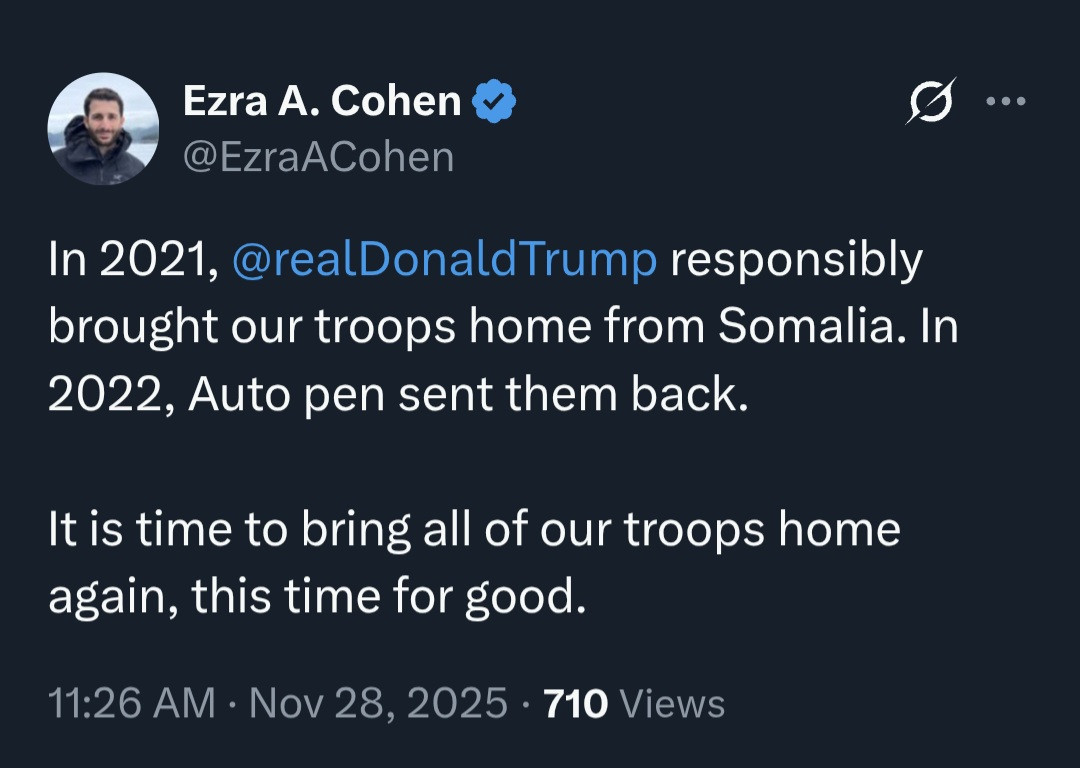Click the display name Ezra A. Cohen
Image resolution: width=1080 pixels, height=768 pixels.
(322, 101)
